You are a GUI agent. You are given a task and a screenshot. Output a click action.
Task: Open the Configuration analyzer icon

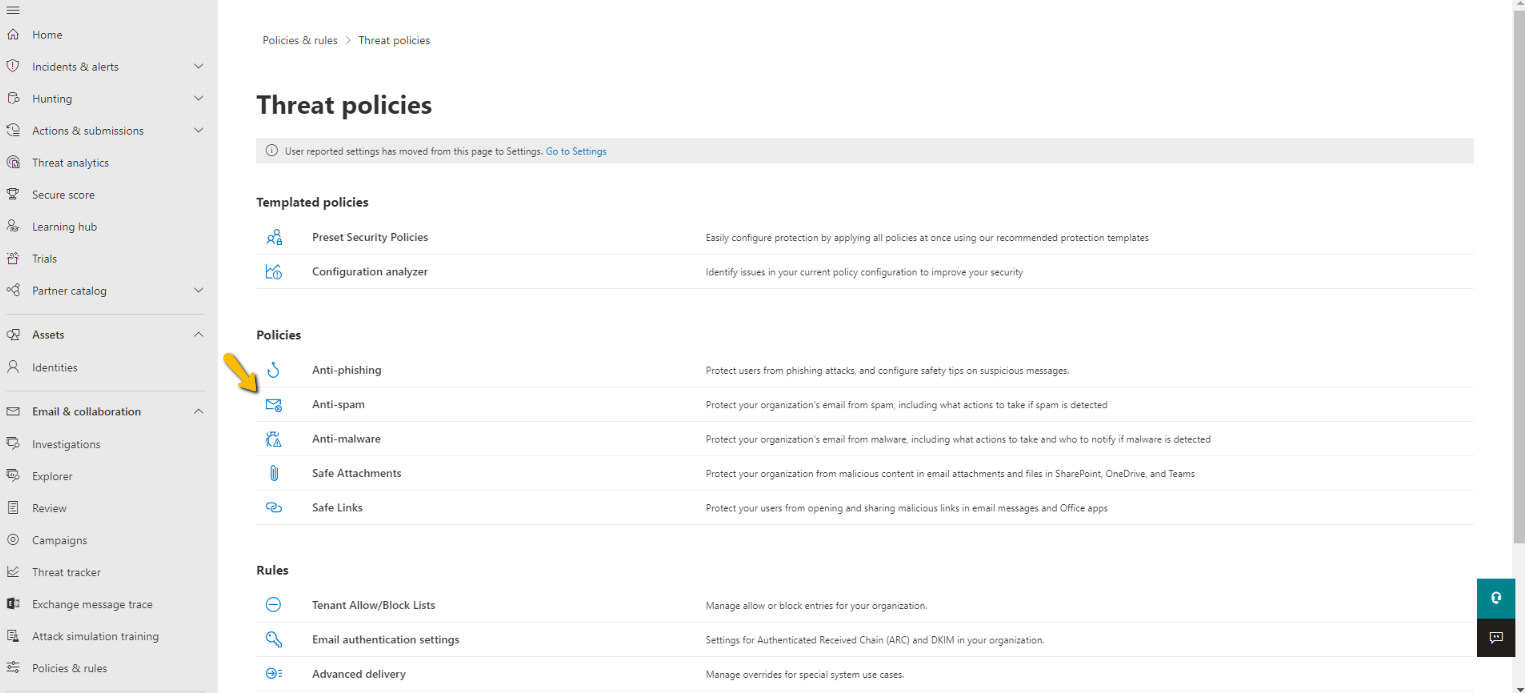coord(274,271)
